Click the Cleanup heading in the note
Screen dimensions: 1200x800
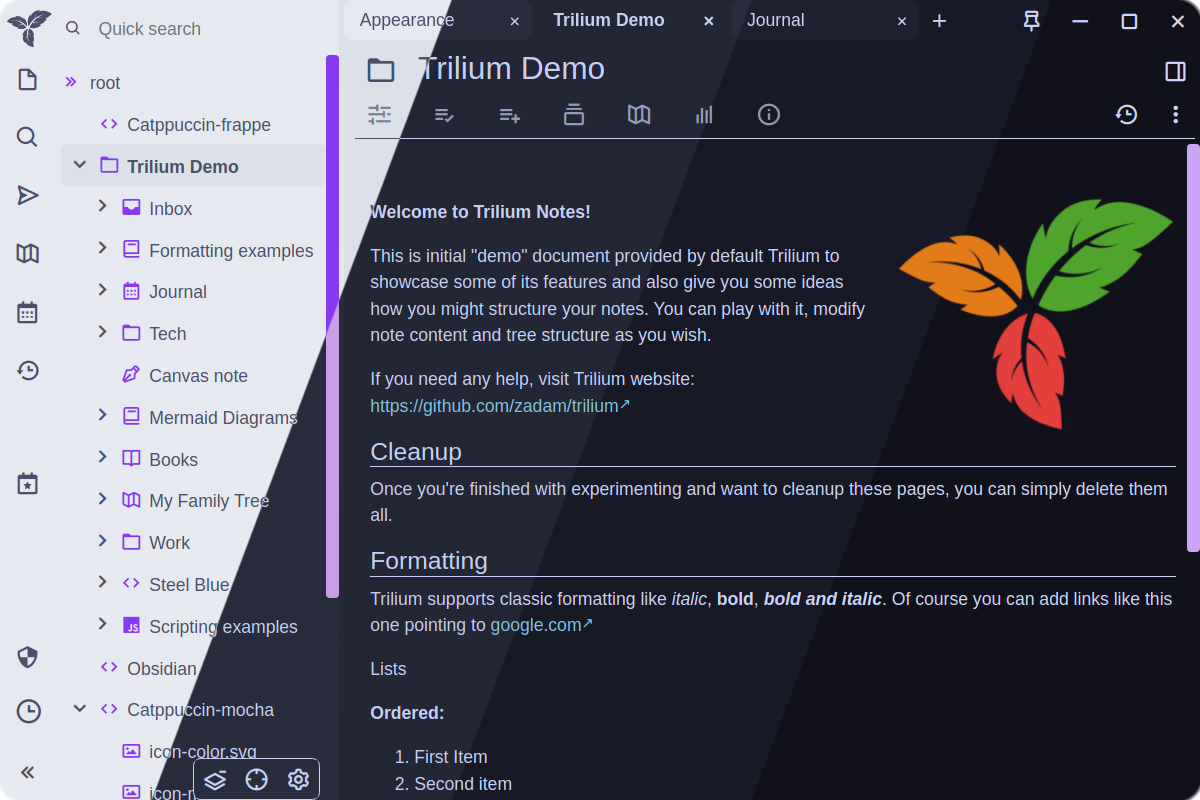pos(416,452)
